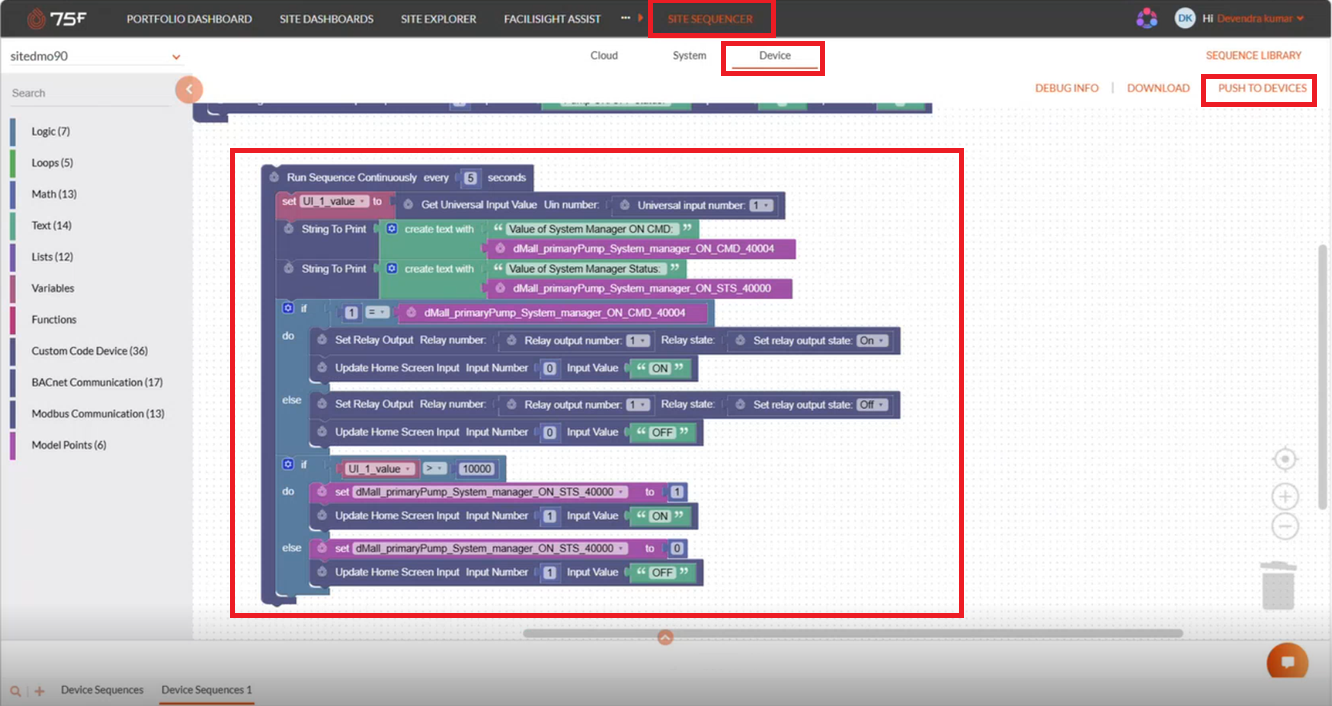The height and width of the screenshot is (706, 1332).
Task: Select the Device tab
Action: (x=775, y=56)
